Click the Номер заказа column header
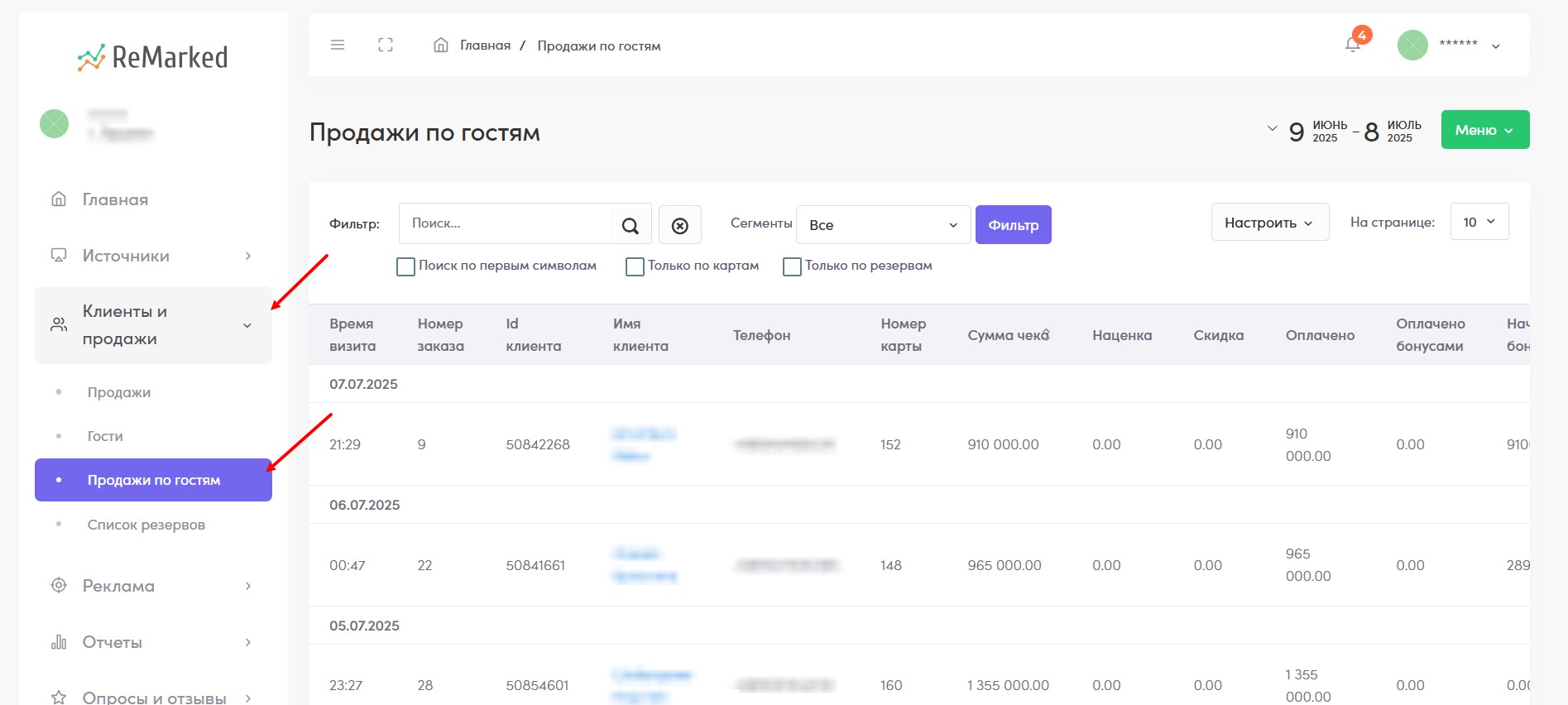1568x705 pixels. (440, 335)
